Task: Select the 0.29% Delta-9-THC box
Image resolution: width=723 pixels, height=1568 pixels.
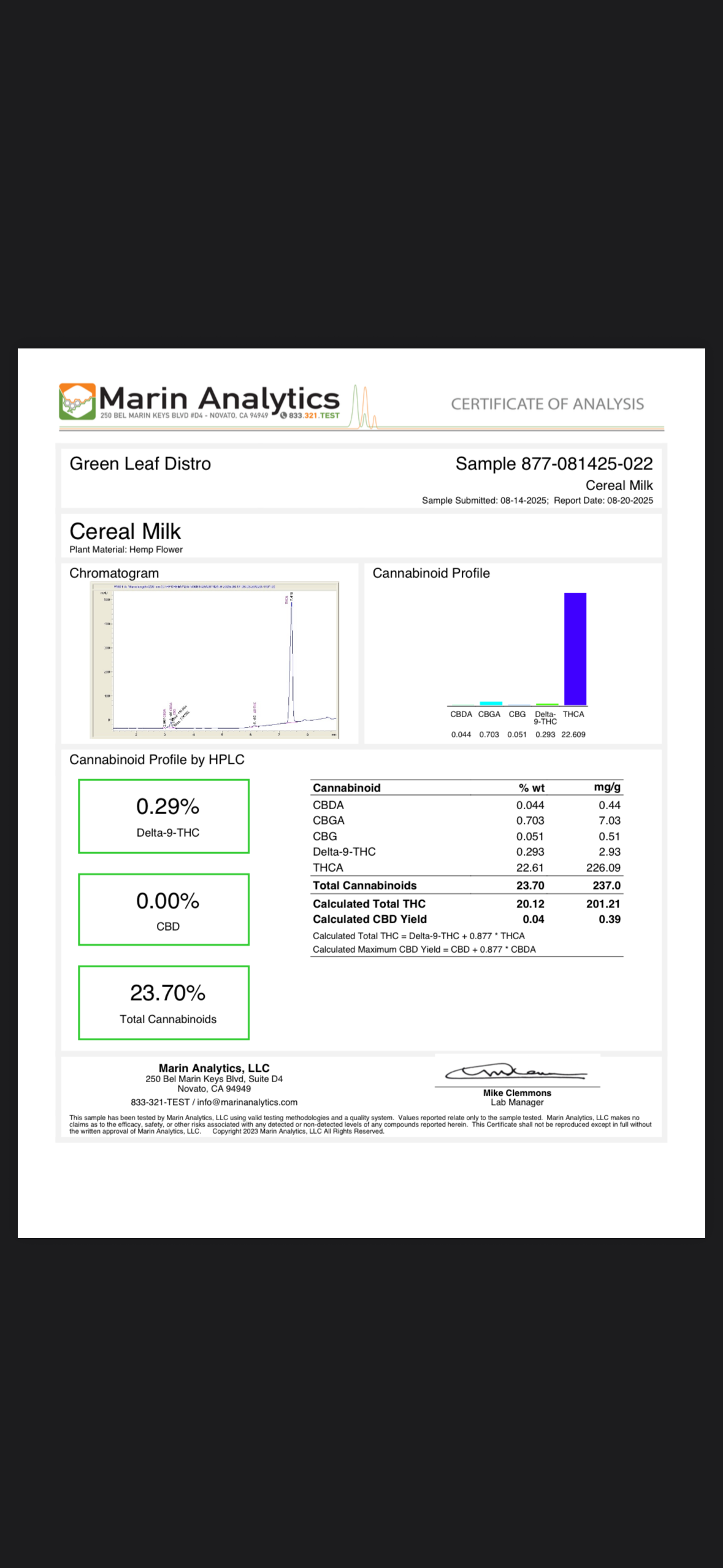Action: click(x=164, y=816)
